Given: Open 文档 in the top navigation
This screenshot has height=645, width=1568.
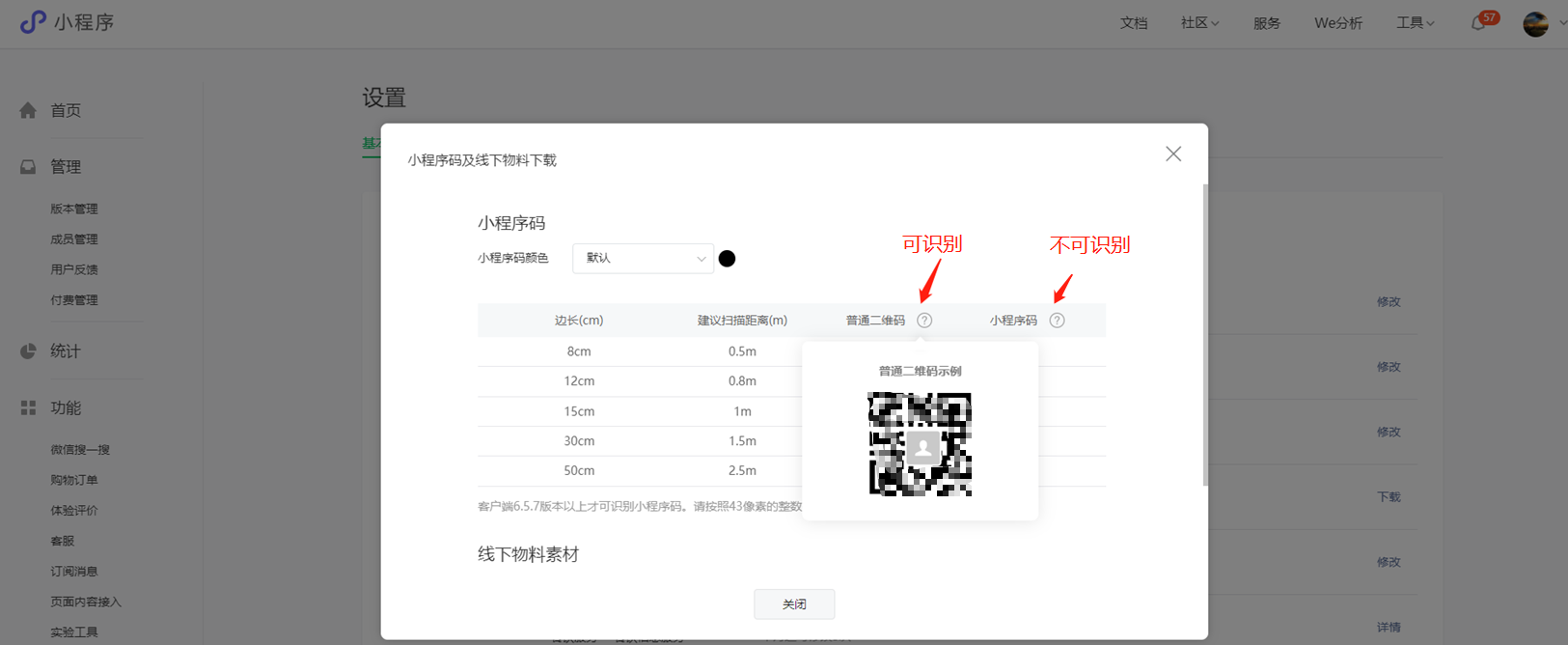Looking at the screenshot, I should pos(1134,23).
